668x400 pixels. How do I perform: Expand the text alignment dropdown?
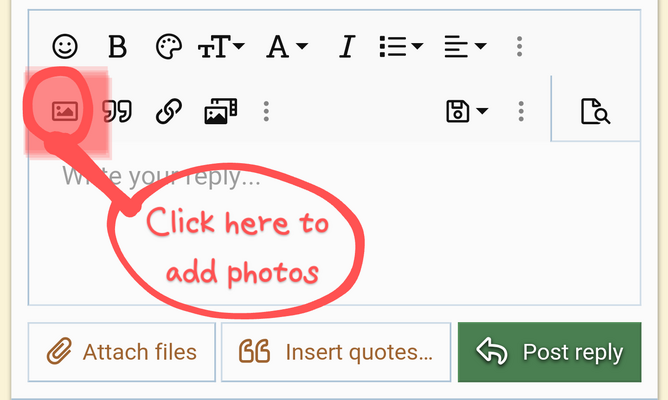tap(465, 46)
